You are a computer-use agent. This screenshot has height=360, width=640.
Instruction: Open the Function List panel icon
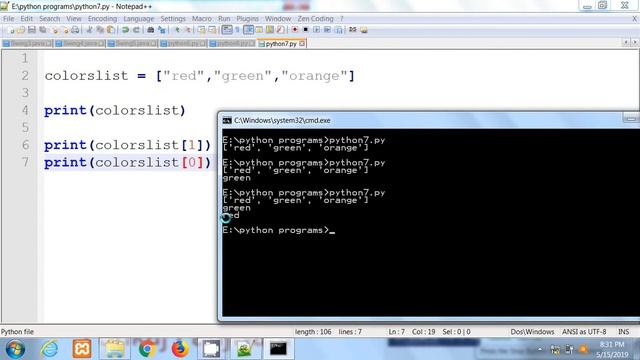(280, 30)
